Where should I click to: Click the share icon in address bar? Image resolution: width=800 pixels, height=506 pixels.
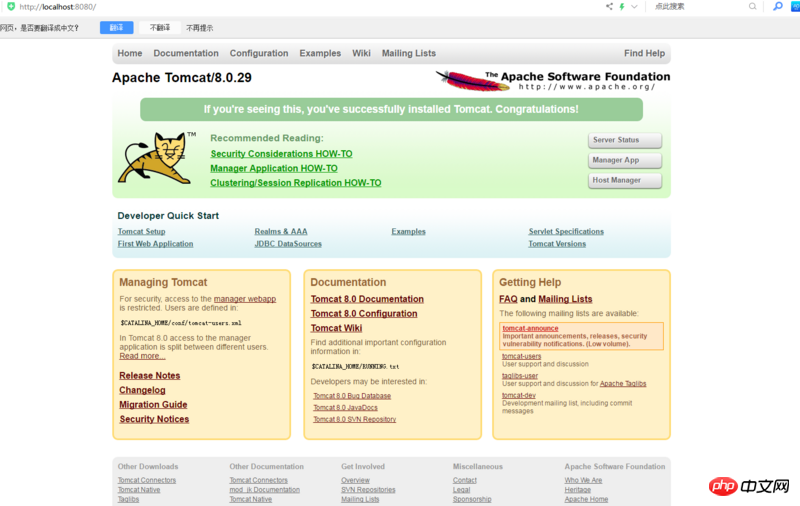(x=609, y=7)
